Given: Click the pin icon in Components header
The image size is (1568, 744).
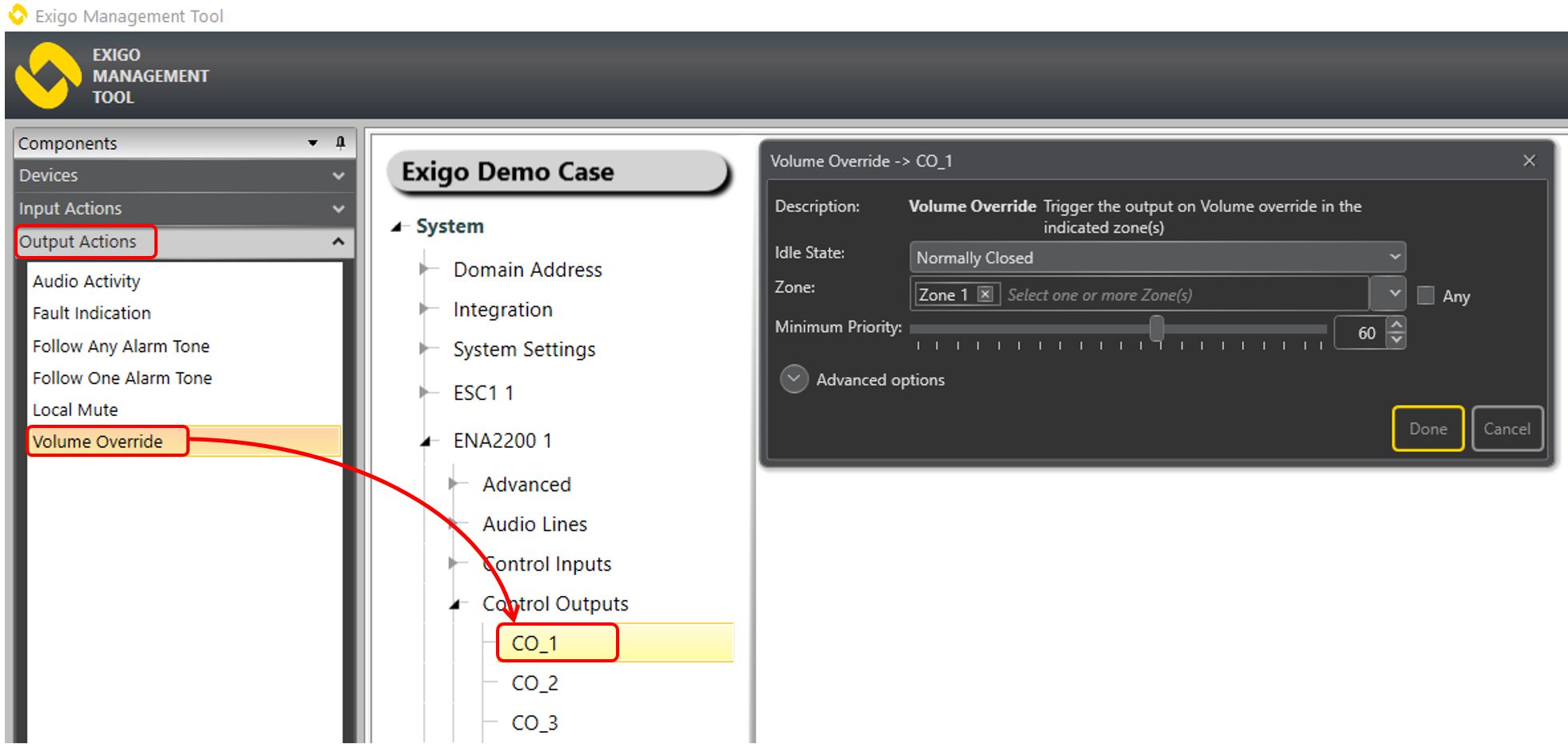Looking at the screenshot, I should (x=340, y=142).
